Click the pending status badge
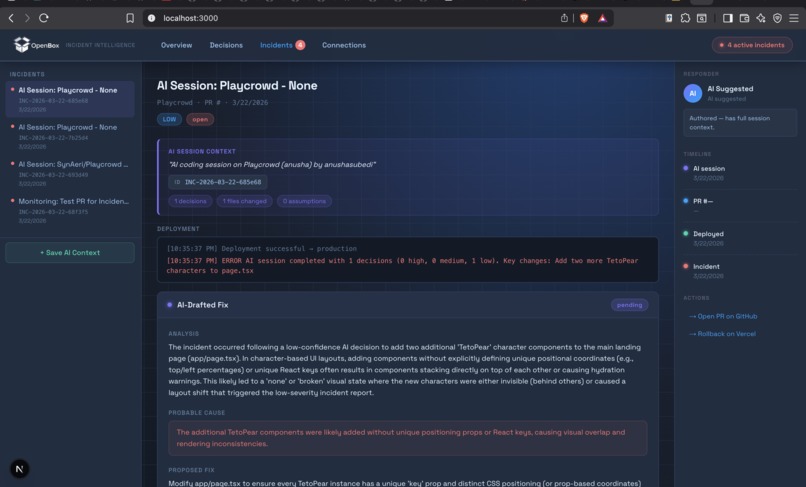The image size is (806, 487). coord(629,305)
